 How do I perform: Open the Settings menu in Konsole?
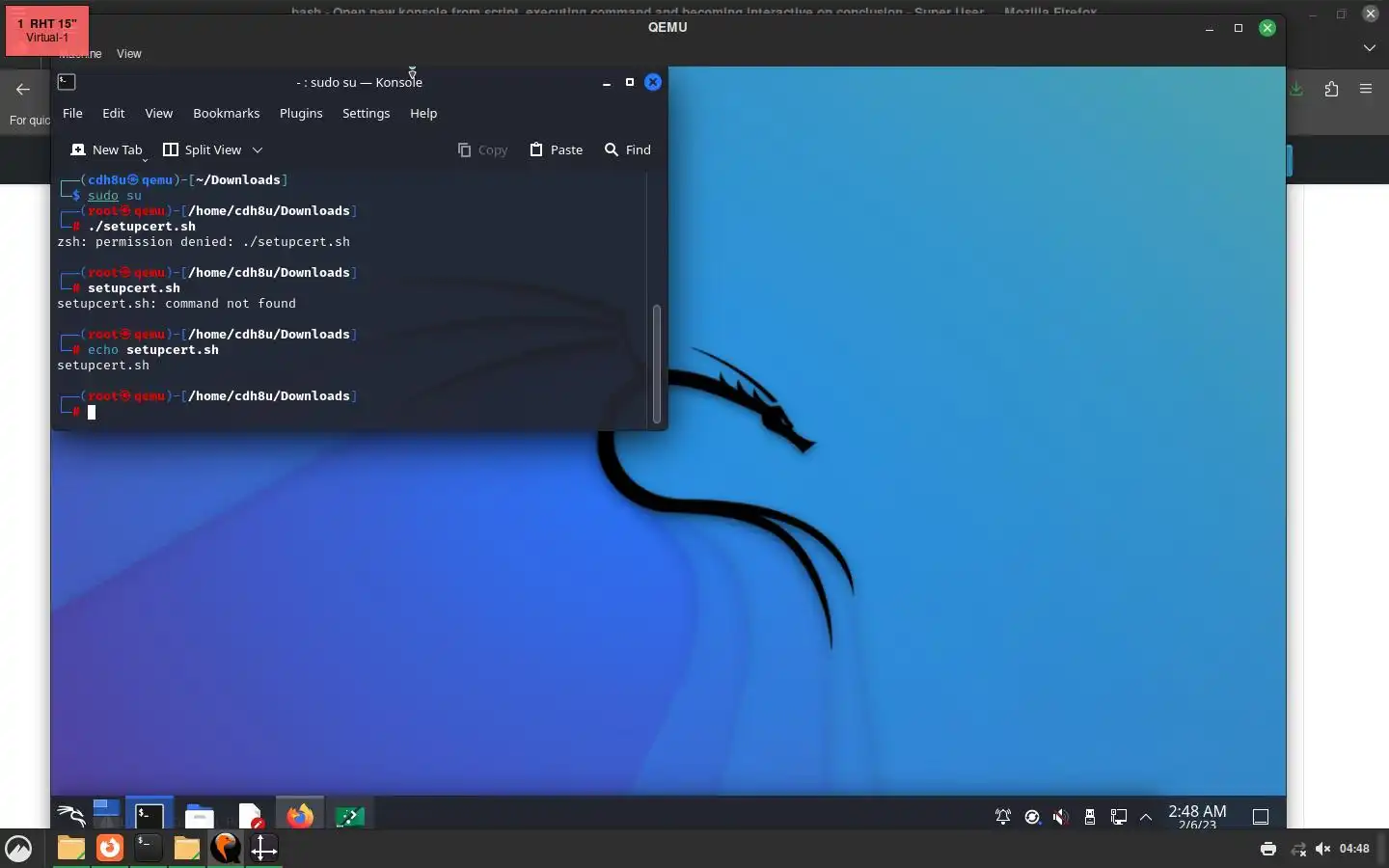pyautogui.click(x=367, y=113)
